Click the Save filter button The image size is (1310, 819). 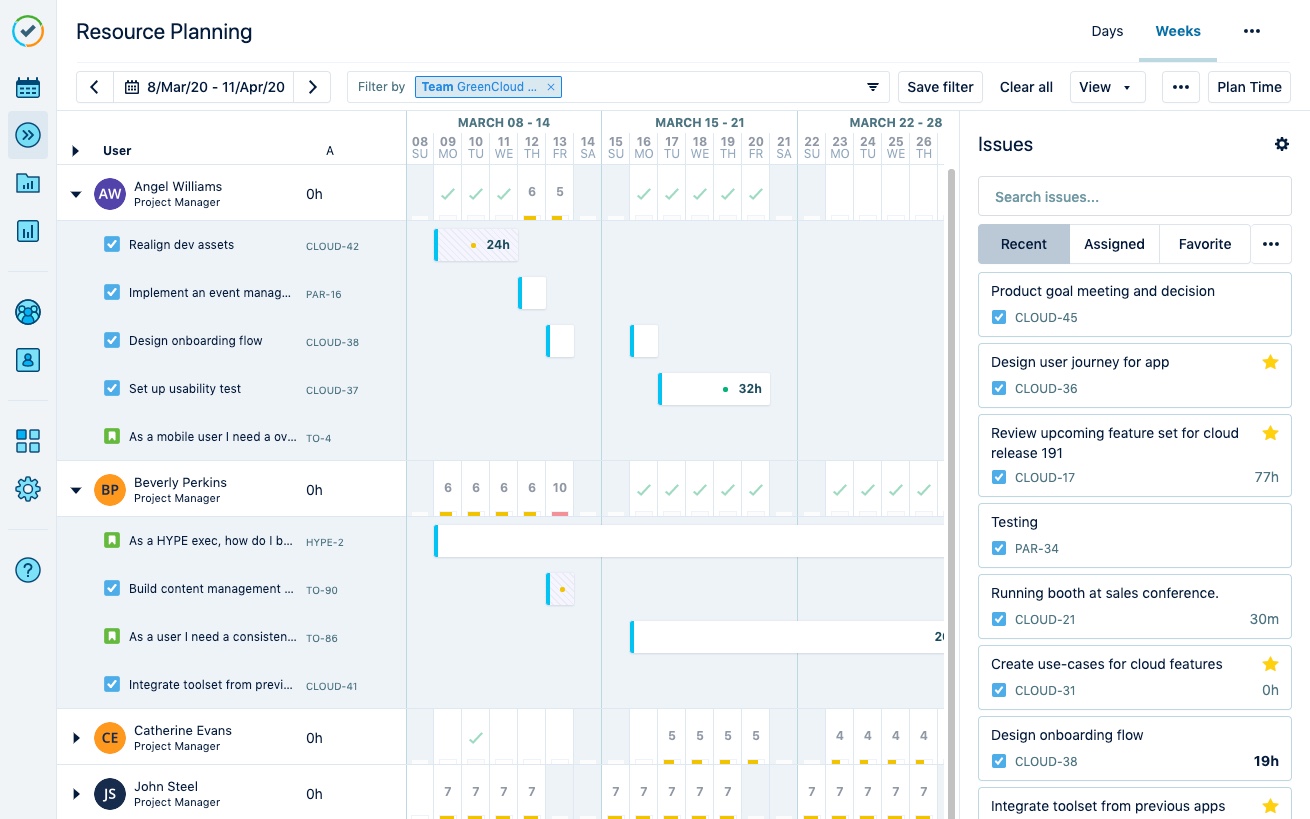click(940, 87)
